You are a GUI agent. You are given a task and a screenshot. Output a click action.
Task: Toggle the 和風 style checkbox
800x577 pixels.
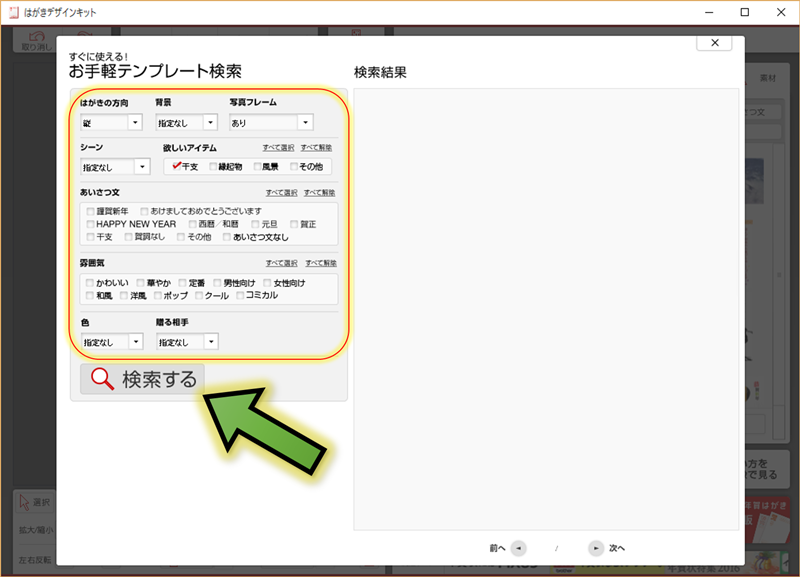coord(91,296)
